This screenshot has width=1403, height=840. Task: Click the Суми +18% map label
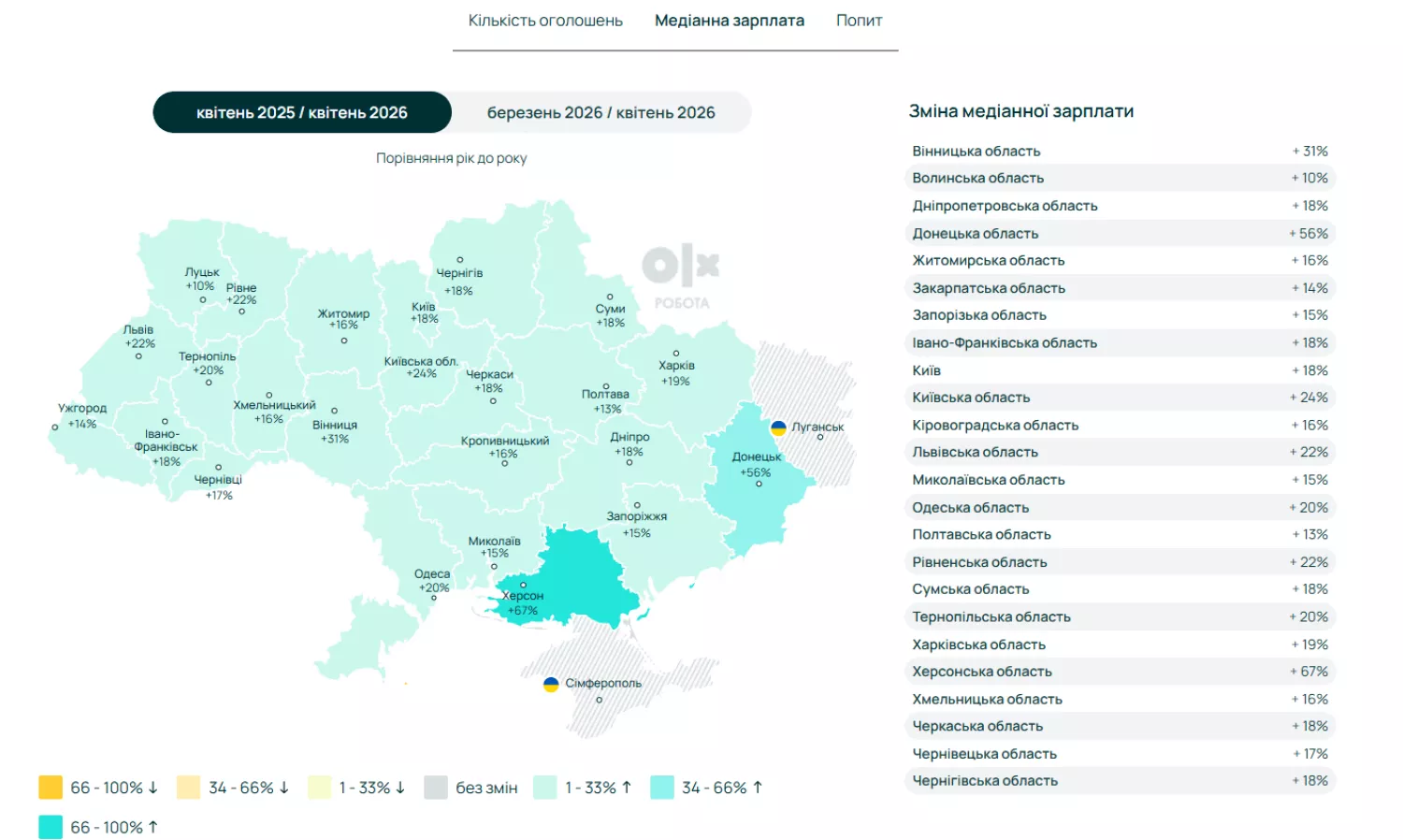610,315
